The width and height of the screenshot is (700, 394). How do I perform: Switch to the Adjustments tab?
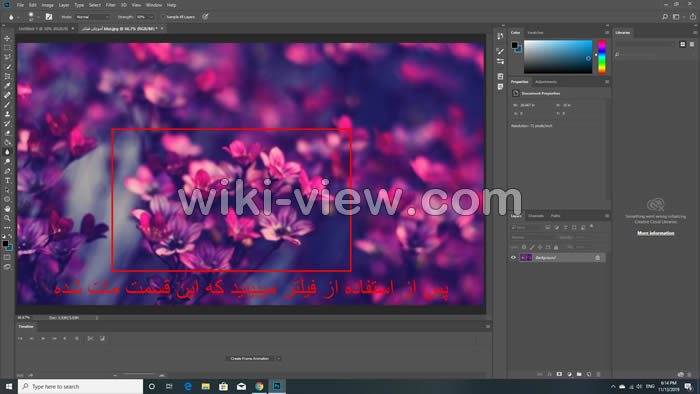[x=546, y=82]
